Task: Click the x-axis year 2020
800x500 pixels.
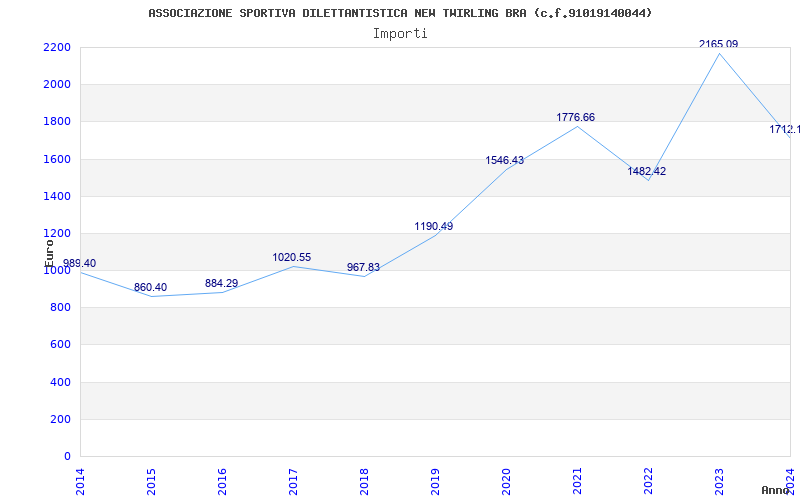Action: (506, 482)
